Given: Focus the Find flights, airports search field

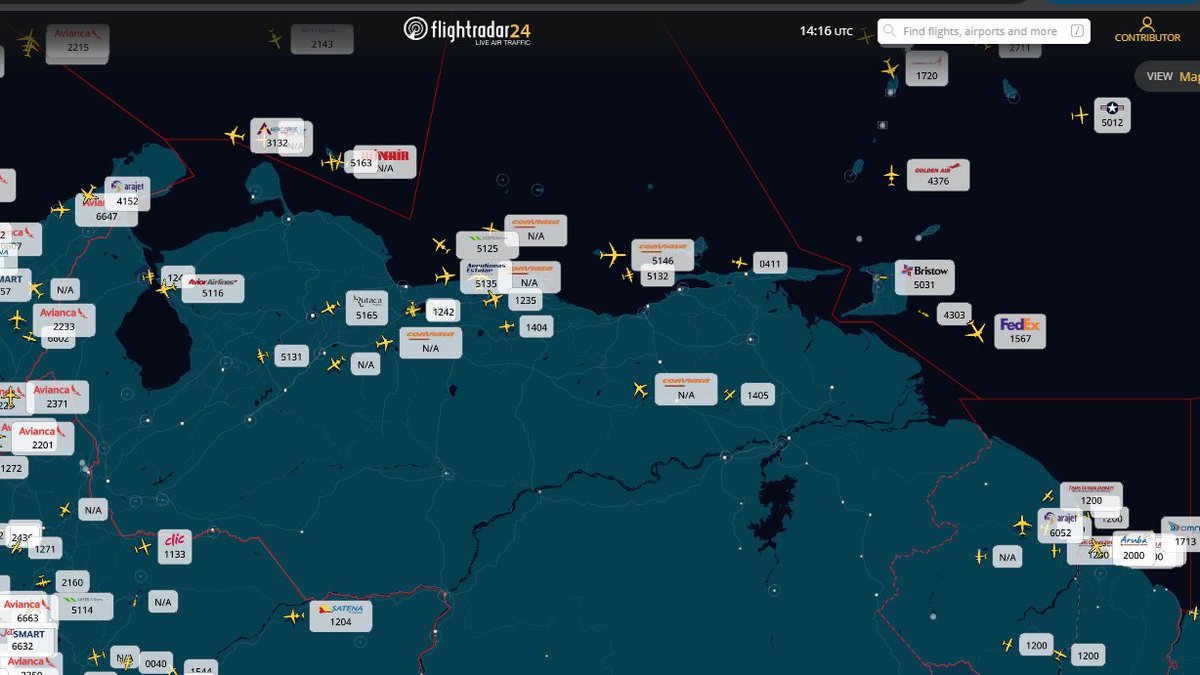Looking at the screenshot, I should pos(984,31).
